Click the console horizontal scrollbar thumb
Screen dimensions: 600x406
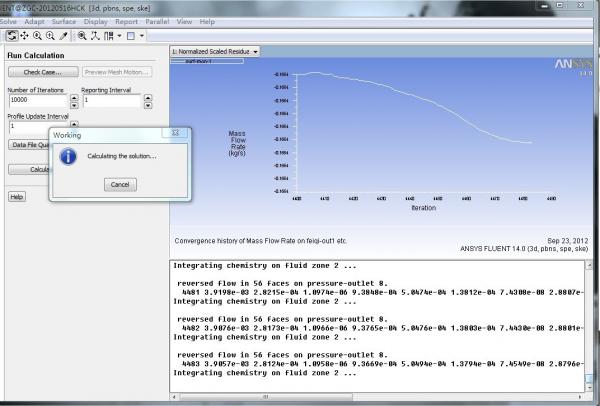(266, 397)
